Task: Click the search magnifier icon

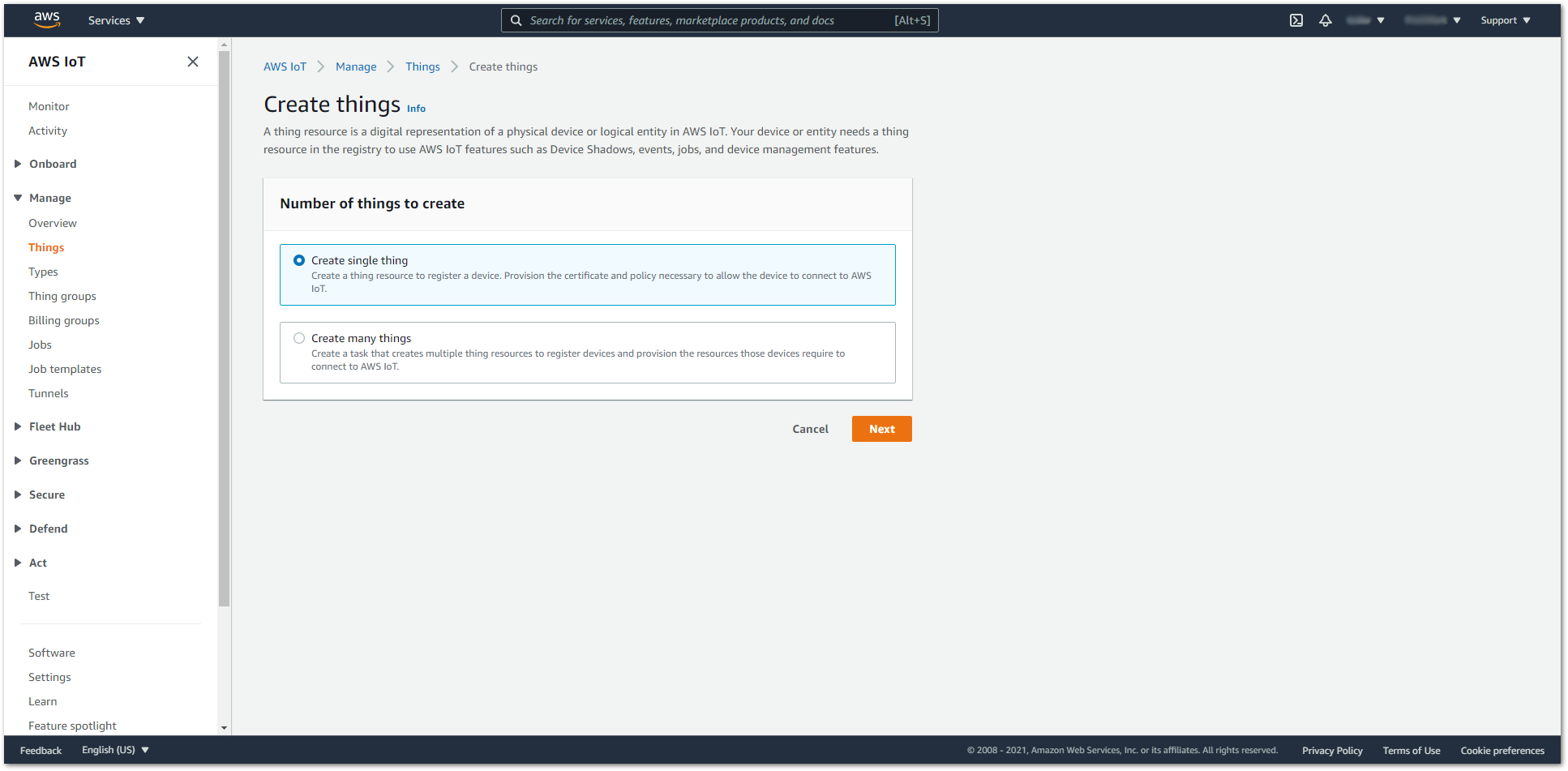Action: point(516,19)
